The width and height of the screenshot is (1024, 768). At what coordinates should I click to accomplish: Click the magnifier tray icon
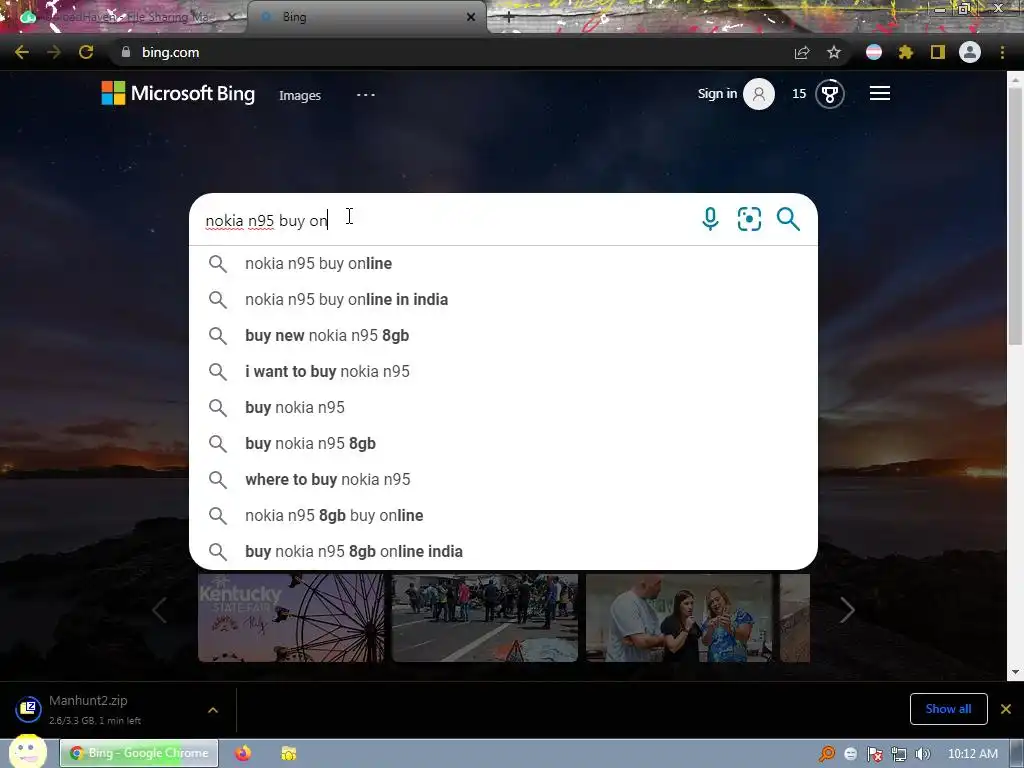coord(827,754)
